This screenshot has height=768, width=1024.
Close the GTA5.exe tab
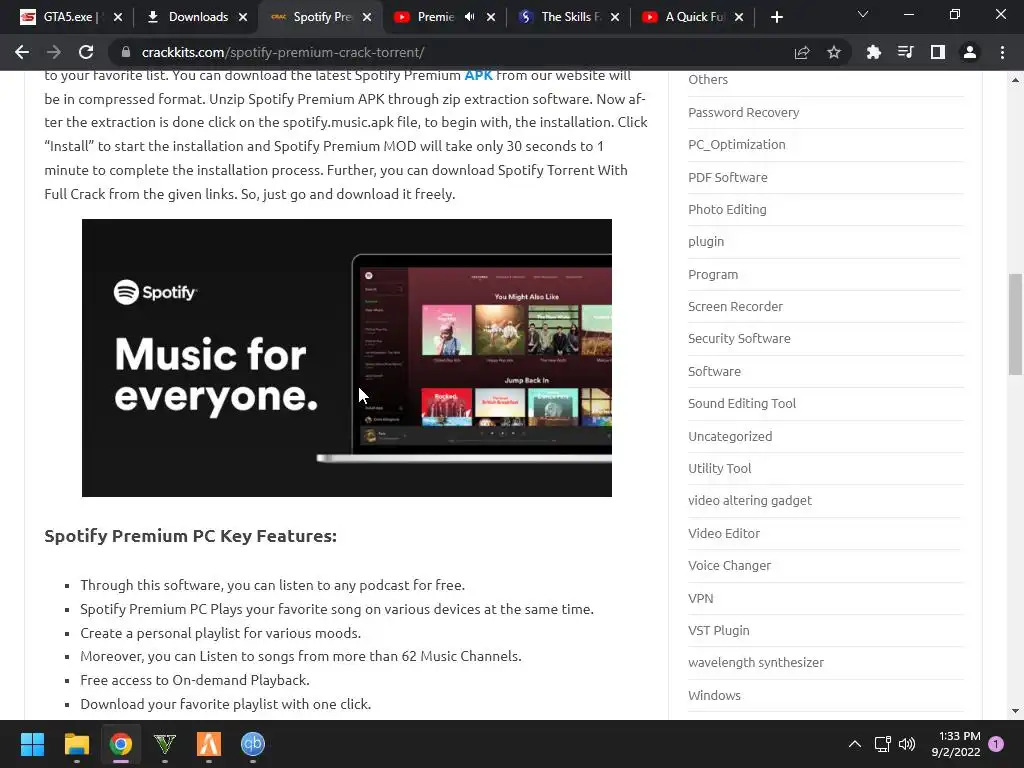coord(118,17)
